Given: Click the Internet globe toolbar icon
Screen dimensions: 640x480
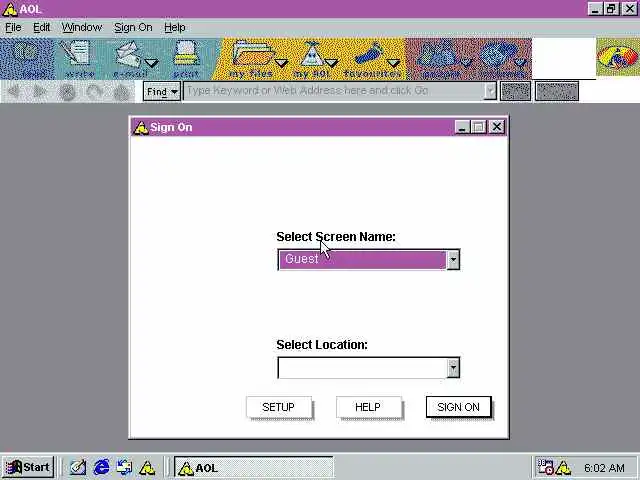Looking at the screenshot, I should coord(496,55).
